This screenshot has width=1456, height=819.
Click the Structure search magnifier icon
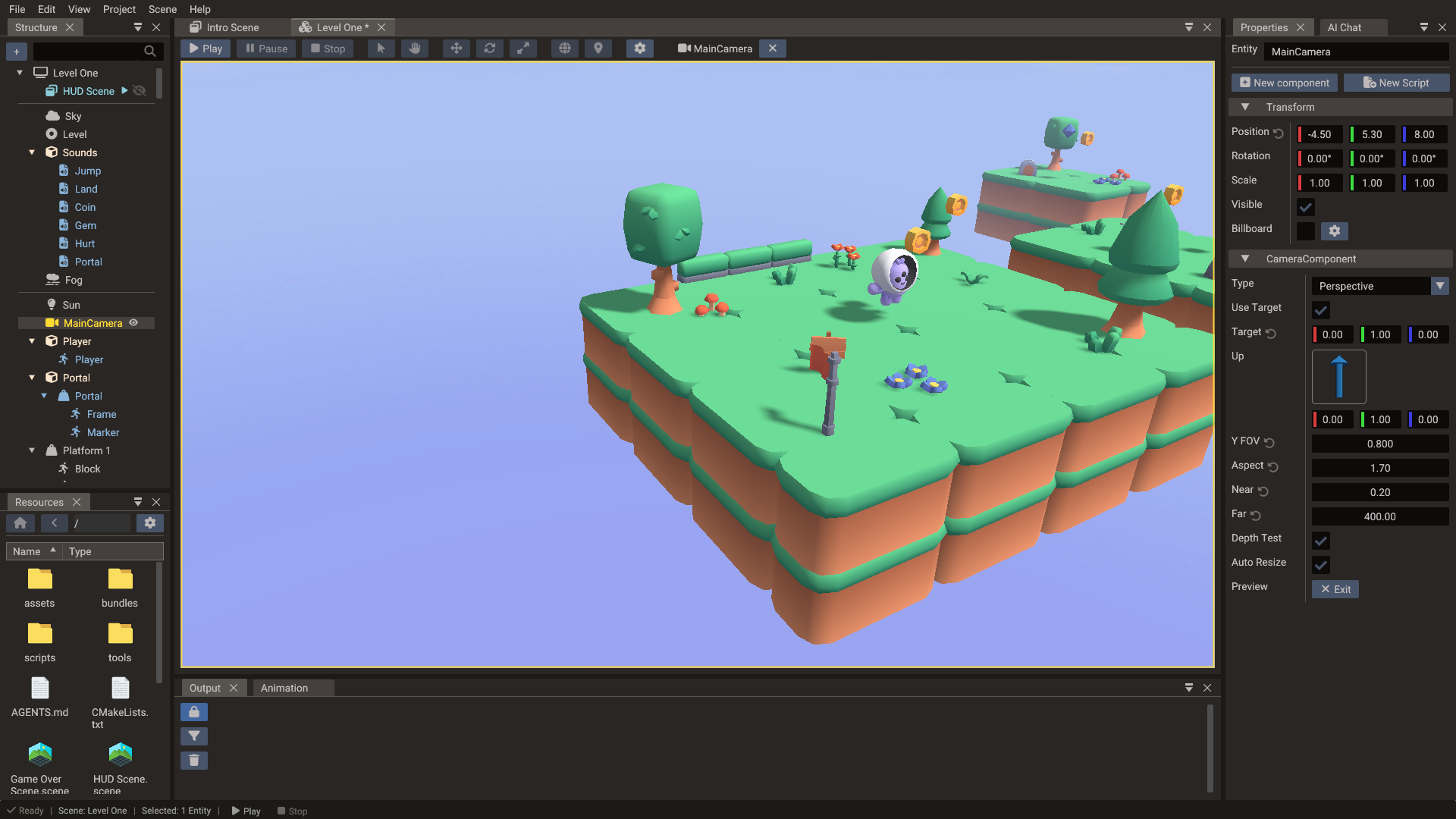[150, 52]
